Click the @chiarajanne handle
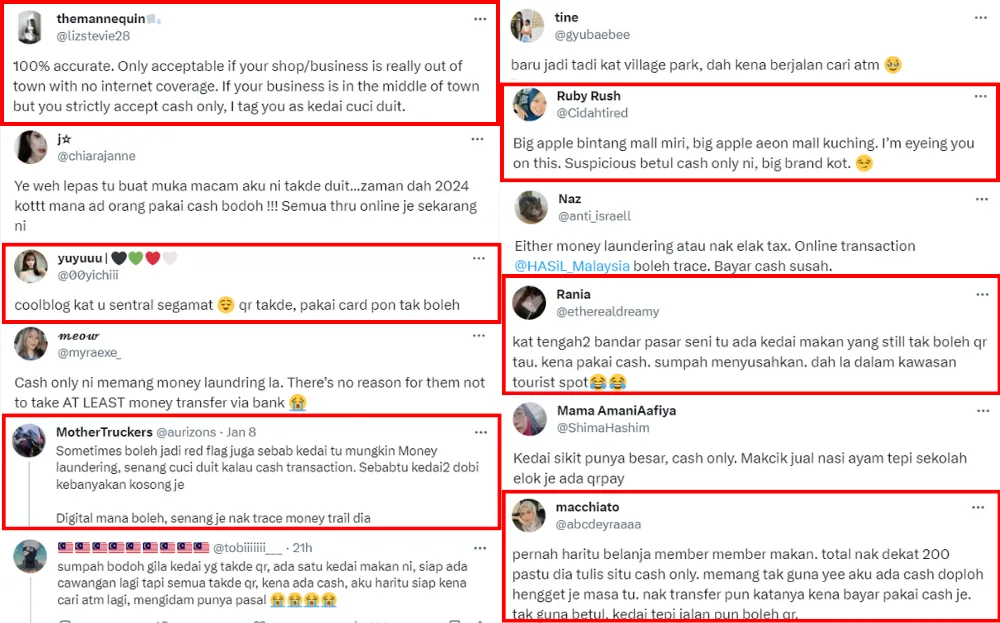Viewport: 1000px width, 623px height. click(x=96, y=156)
